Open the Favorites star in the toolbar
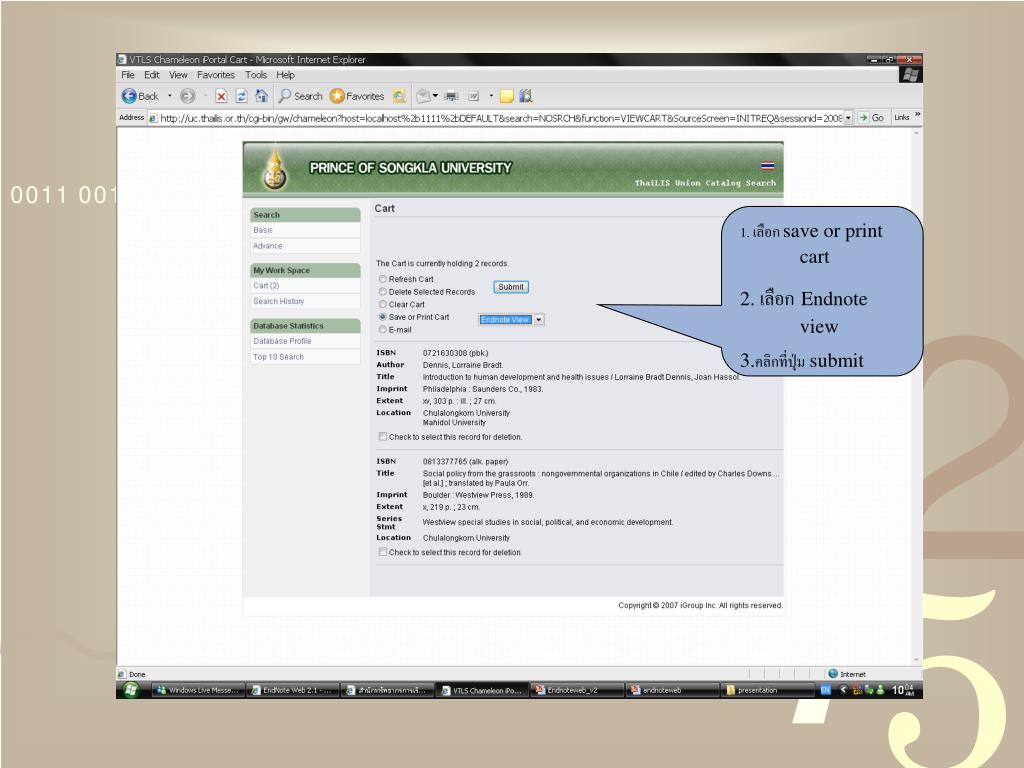The image size is (1024, 768). tap(357, 96)
